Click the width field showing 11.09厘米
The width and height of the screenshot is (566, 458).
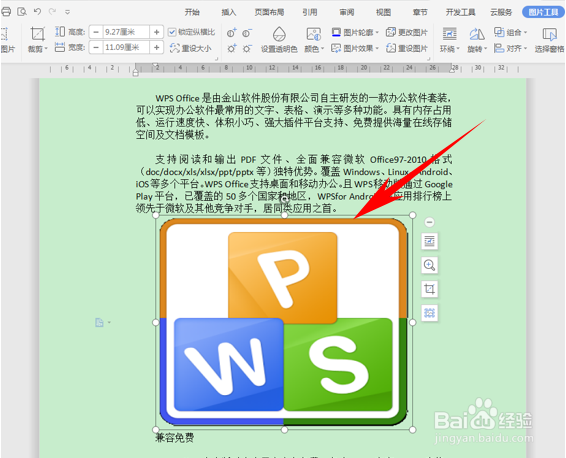pos(126,47)
